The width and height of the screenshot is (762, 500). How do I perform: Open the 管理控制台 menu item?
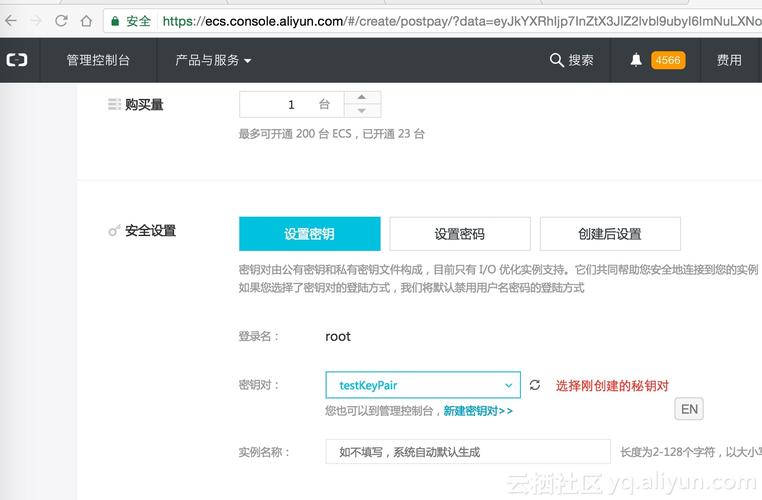point(98,60)
